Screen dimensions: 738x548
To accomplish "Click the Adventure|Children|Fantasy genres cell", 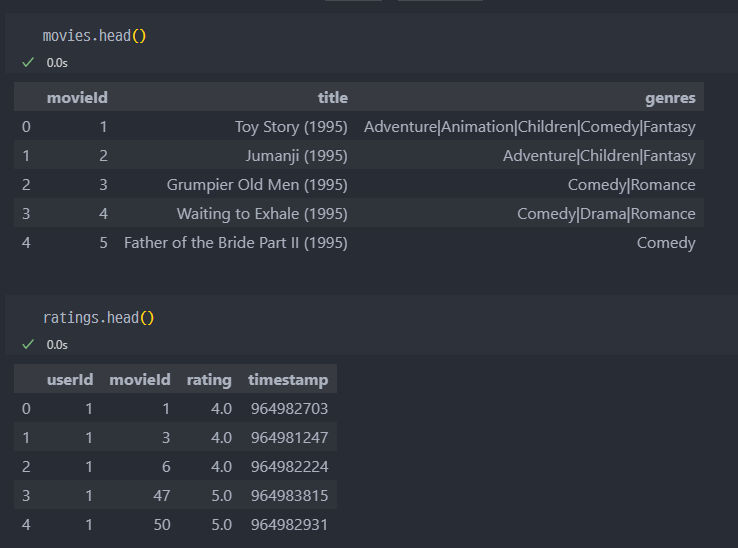I will coord(599,156).
